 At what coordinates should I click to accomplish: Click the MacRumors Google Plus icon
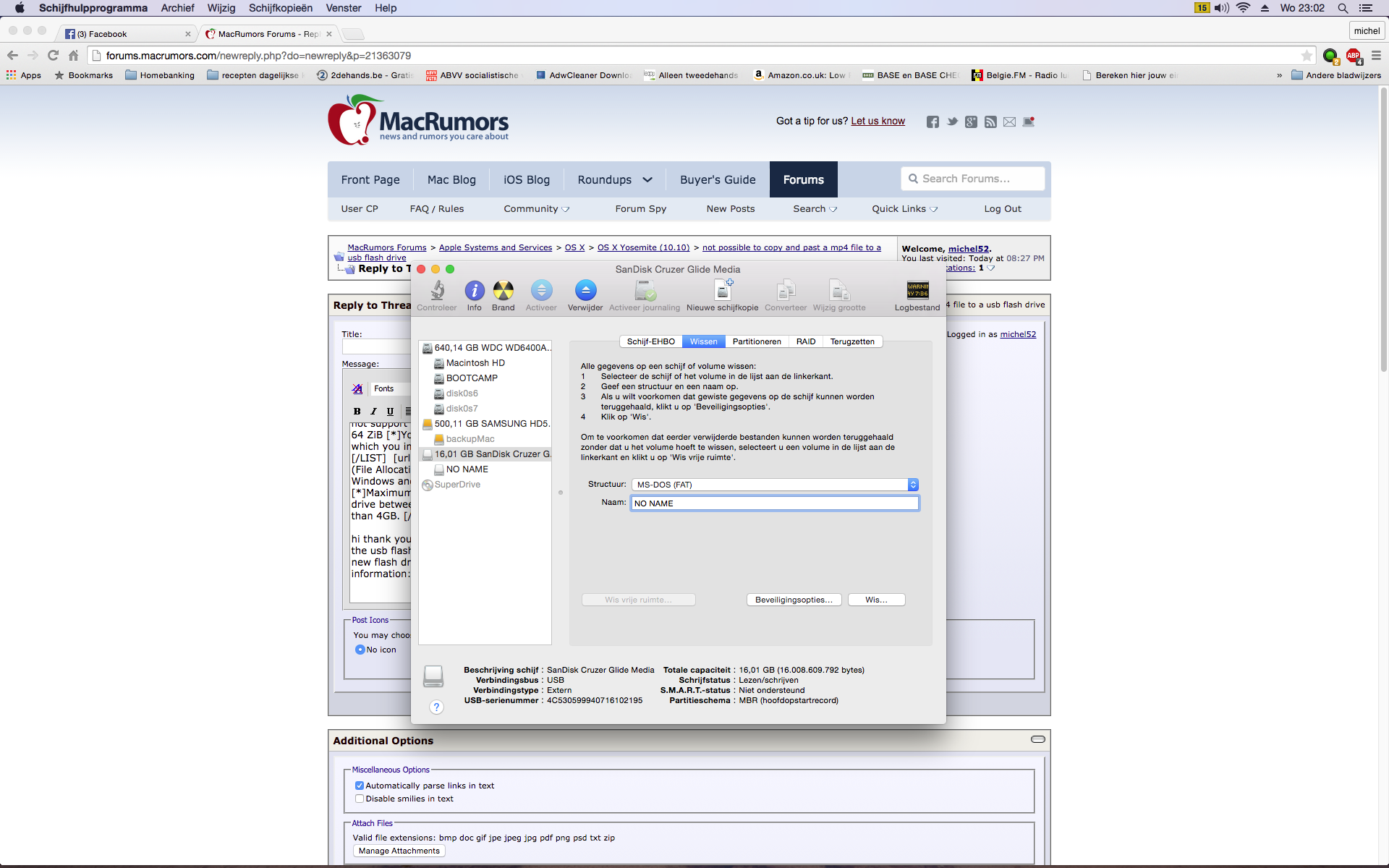tap(971, 122)
